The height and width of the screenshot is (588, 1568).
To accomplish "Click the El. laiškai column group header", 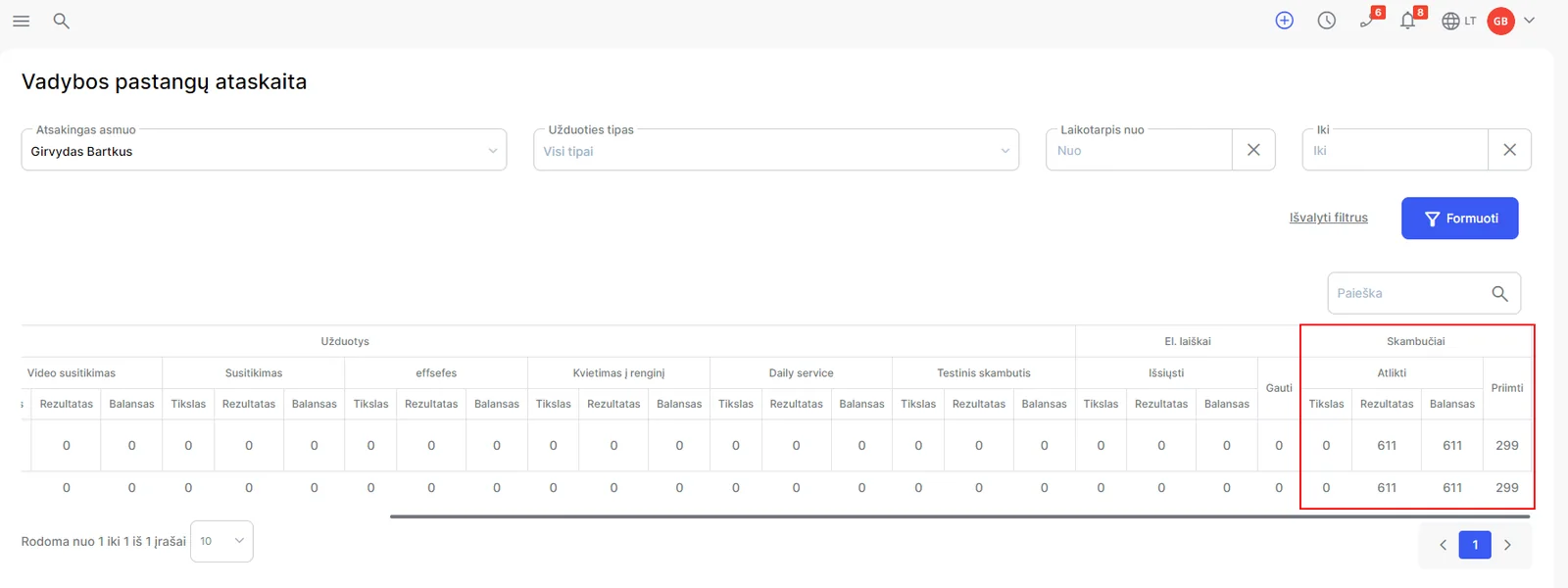I will click(x=1187, y=341).
